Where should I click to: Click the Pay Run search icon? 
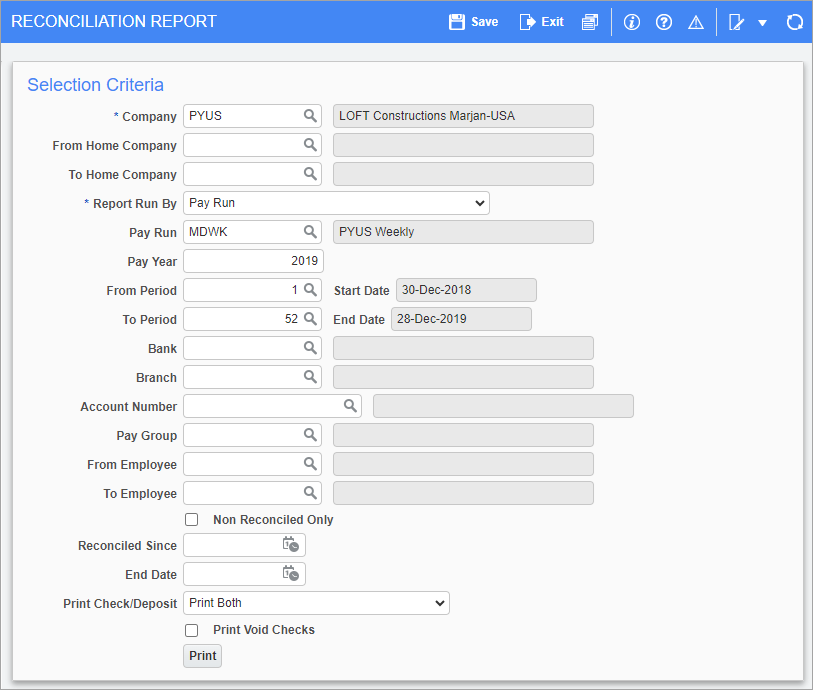click(310, 232)
